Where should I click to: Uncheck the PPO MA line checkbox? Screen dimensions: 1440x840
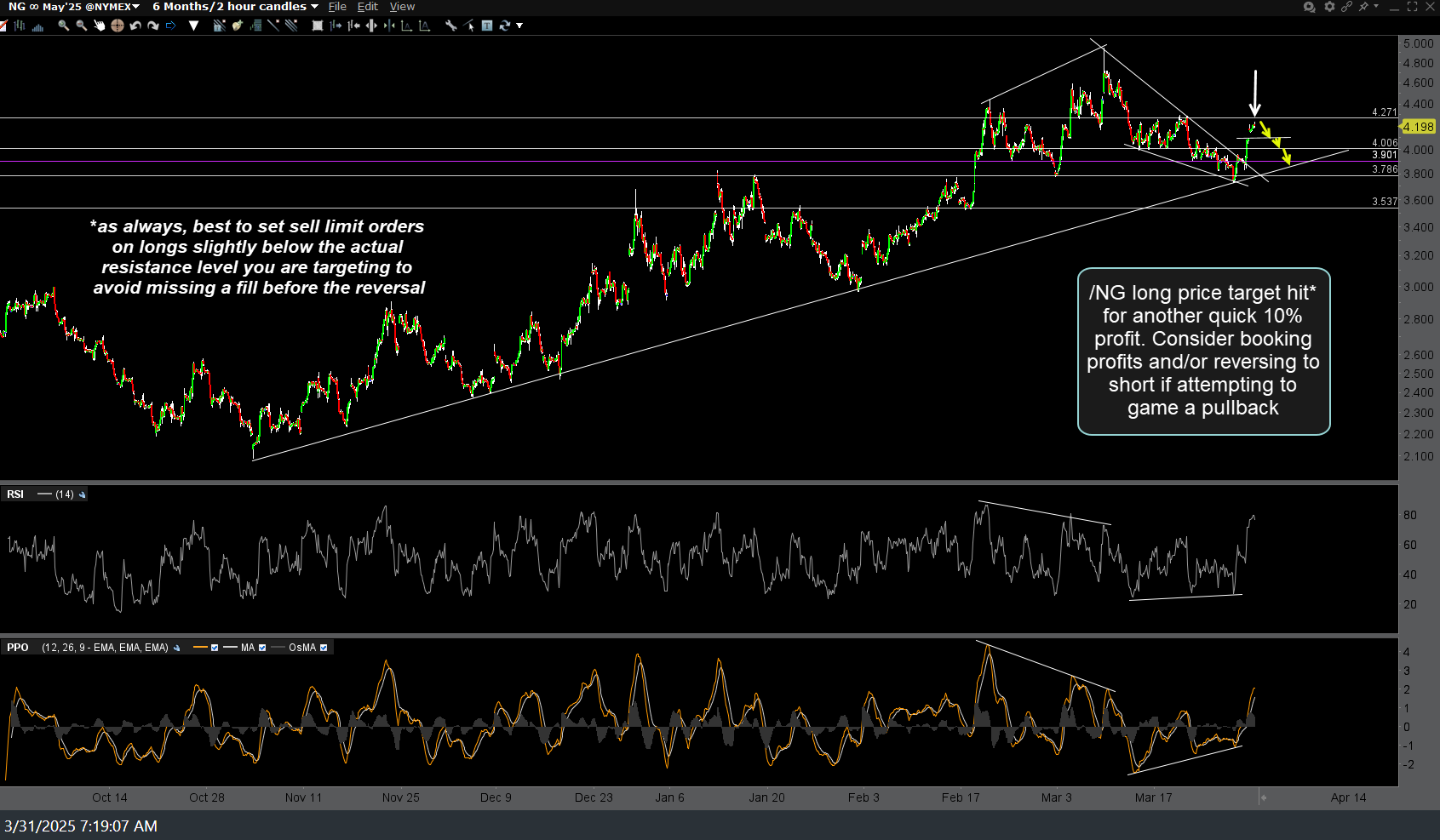click(262, 648)
